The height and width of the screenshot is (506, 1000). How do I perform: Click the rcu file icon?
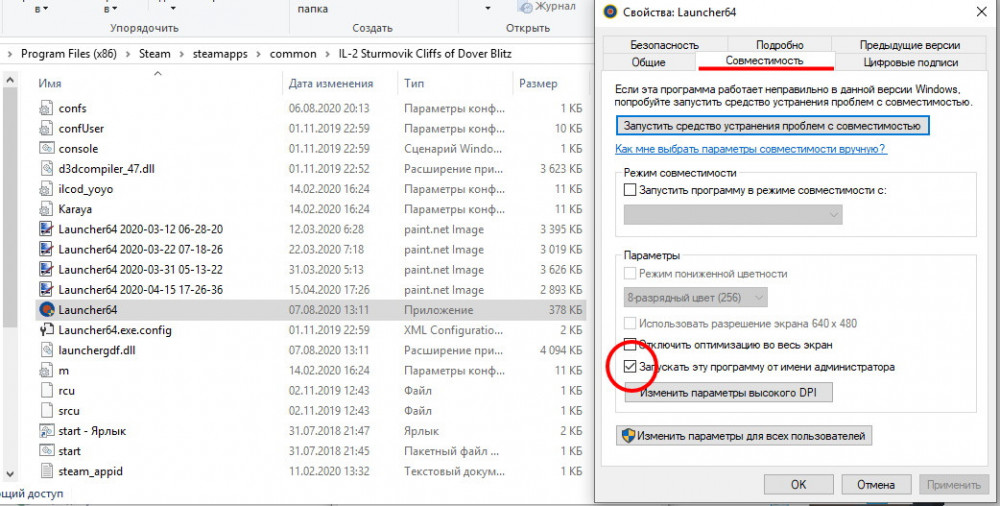click(46, 391)
